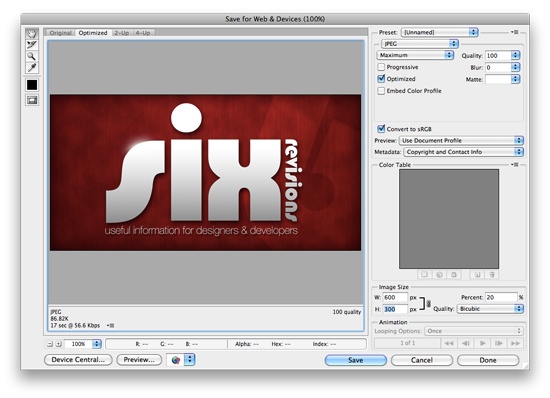This screenshot has width=550, height=398.
Task: Step to next animation frame
Action: (x=499, y=343)
